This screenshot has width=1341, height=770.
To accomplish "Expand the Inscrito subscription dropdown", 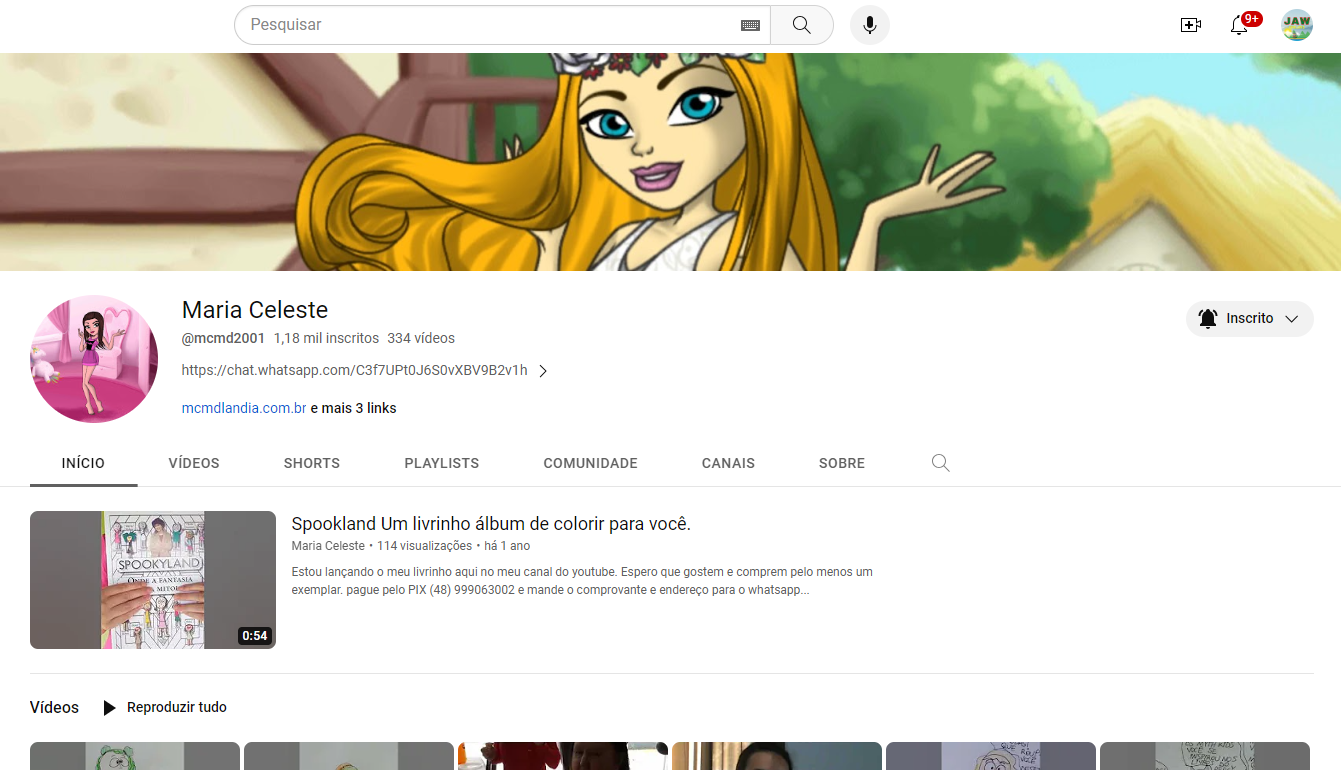I will tap(1249, 319).
